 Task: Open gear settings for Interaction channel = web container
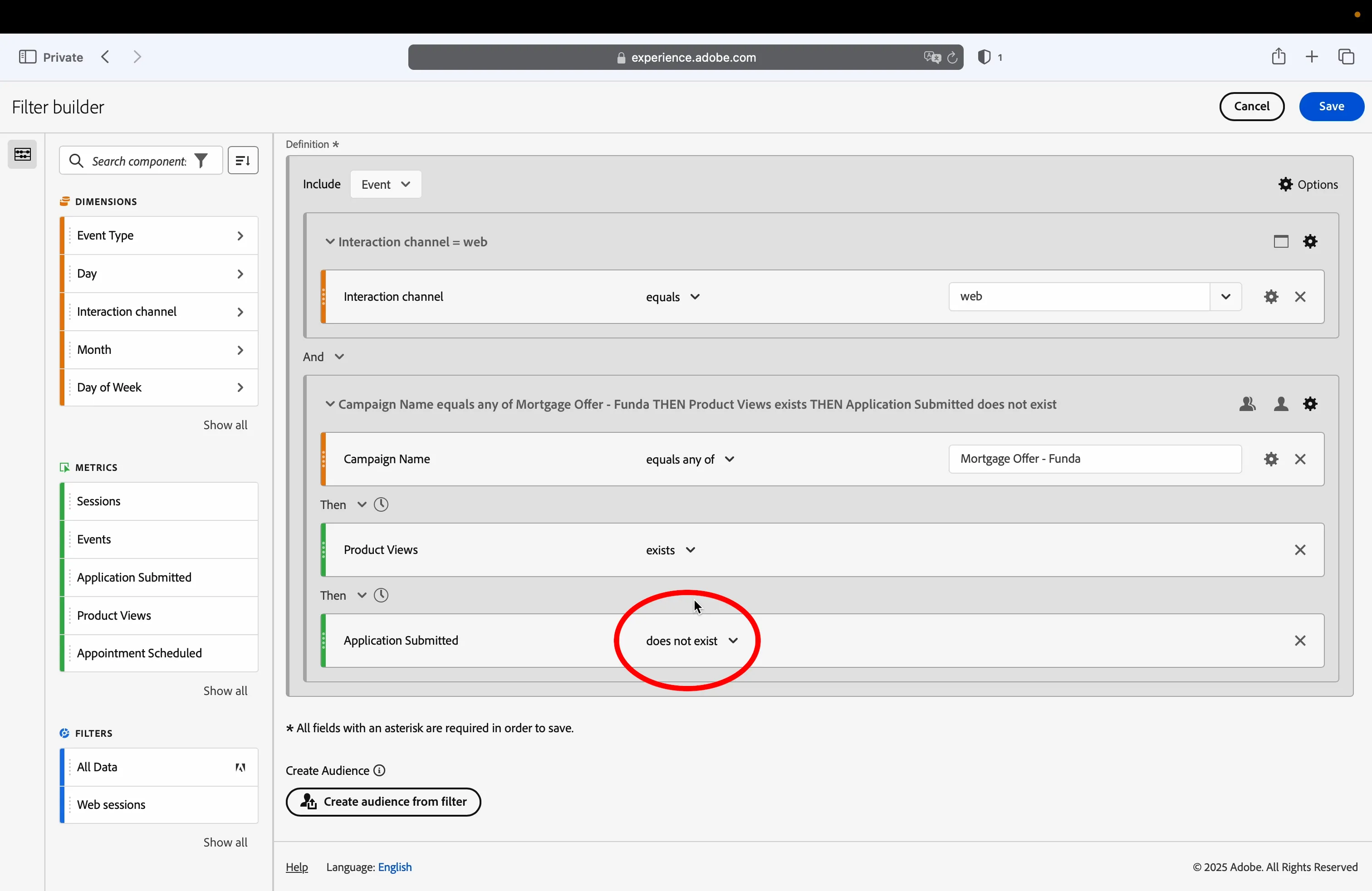pos(1310,241)
